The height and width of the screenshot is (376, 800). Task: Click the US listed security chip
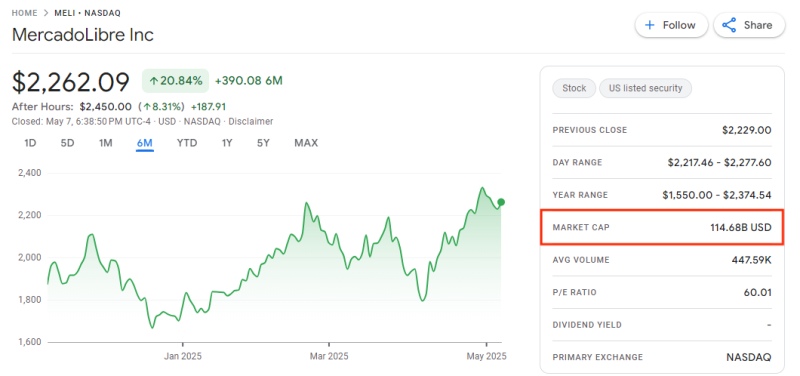tap(645, 88)
